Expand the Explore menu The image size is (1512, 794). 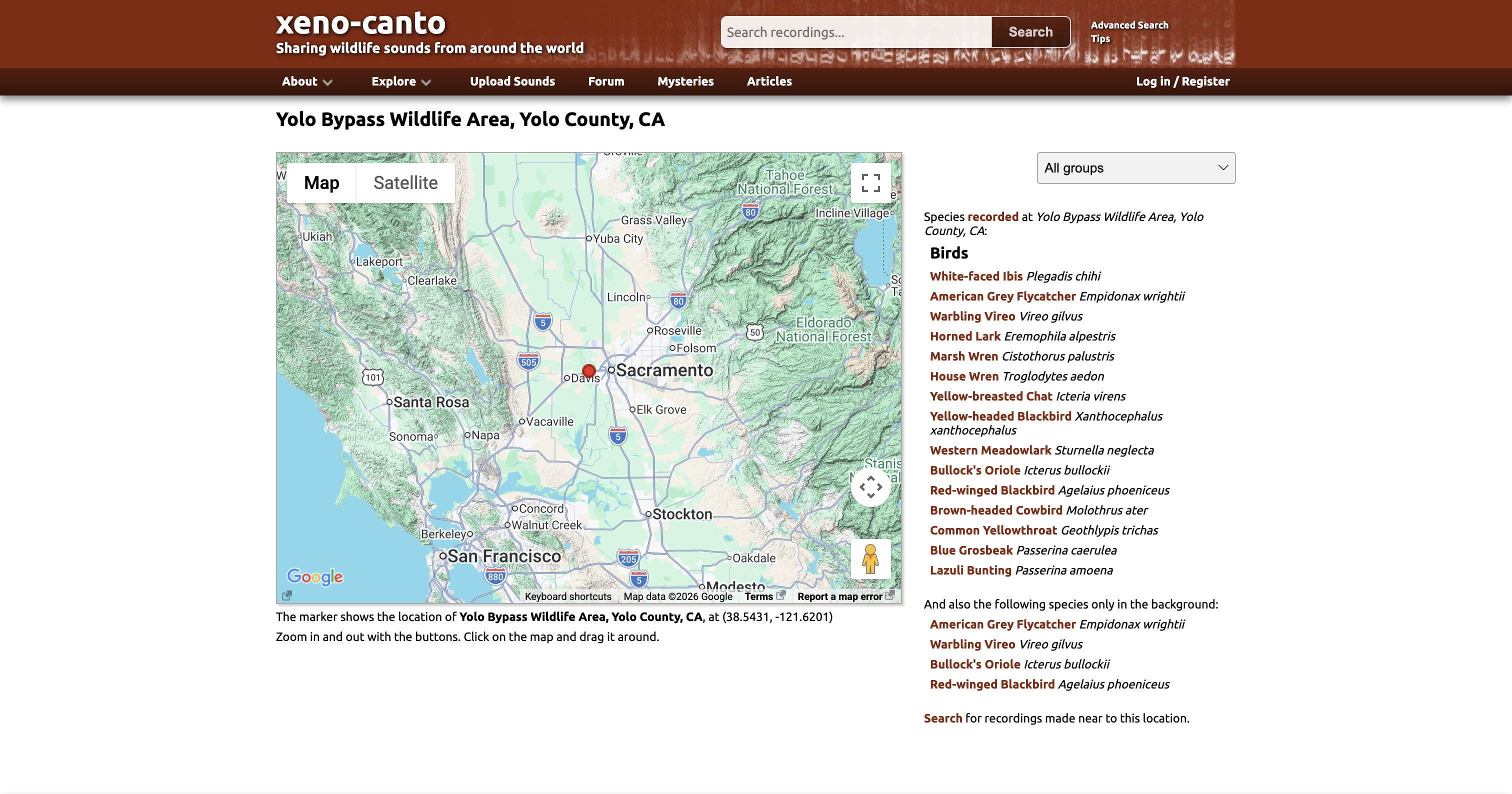[x=401, y=81]
